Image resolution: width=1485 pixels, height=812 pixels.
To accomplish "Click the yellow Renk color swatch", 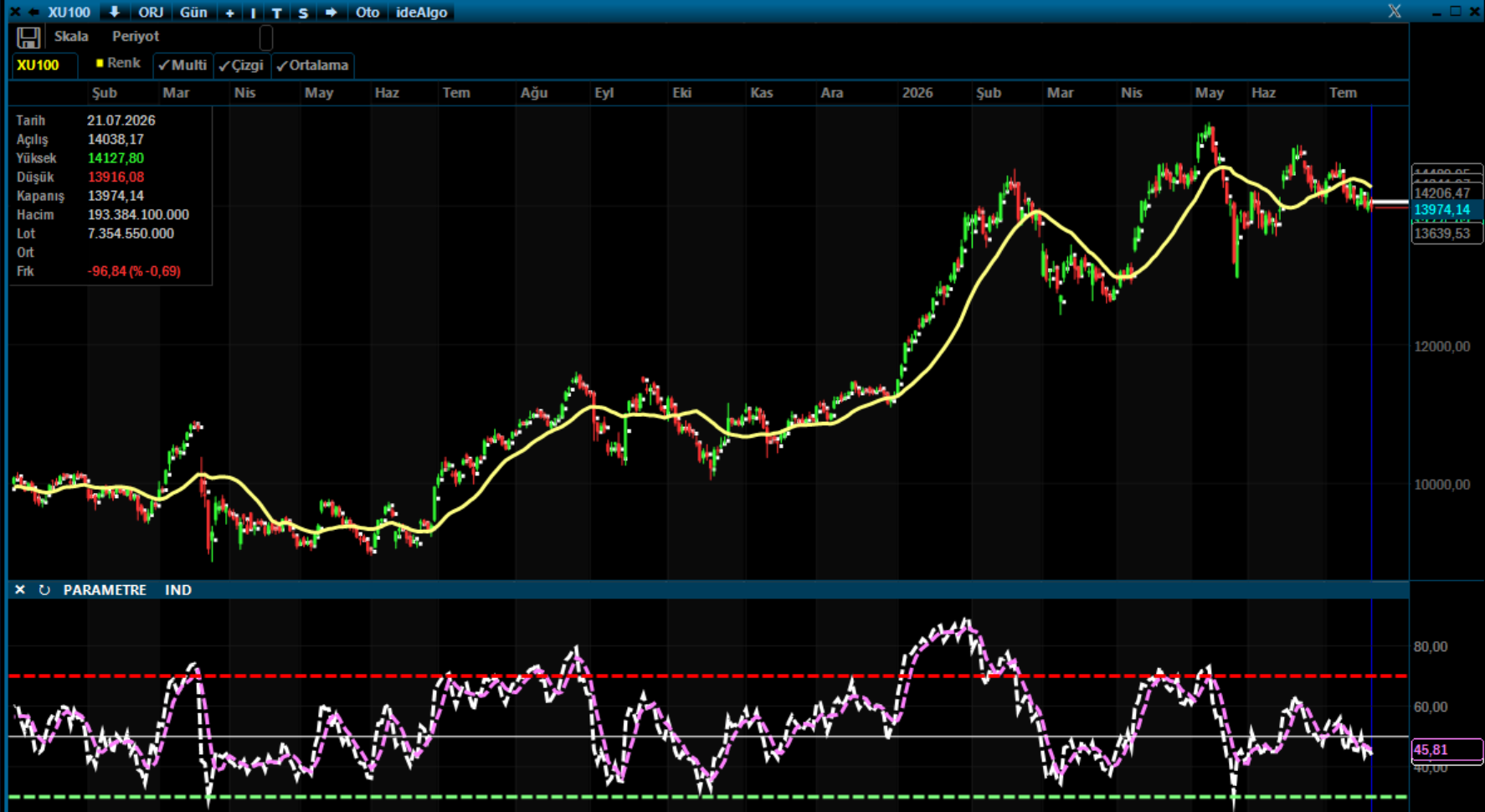I will tap(100, 63).
